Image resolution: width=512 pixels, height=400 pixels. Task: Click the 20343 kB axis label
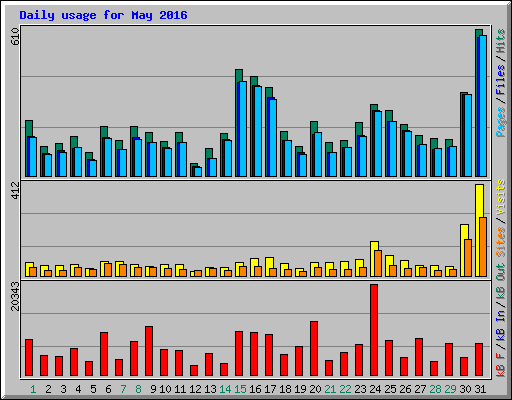(15, 297)
